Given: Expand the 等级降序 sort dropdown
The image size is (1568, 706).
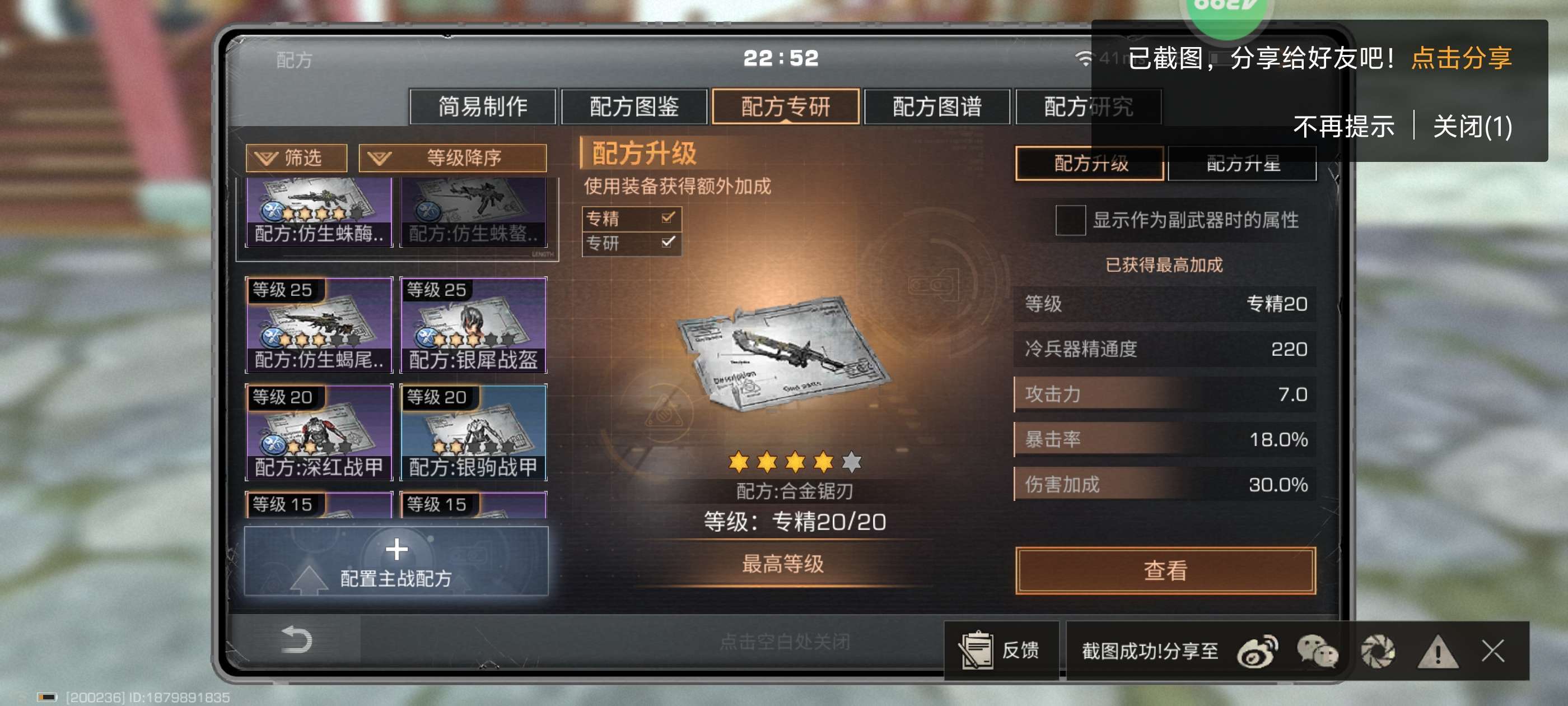Looking at the screenshot, I should 452,158.
